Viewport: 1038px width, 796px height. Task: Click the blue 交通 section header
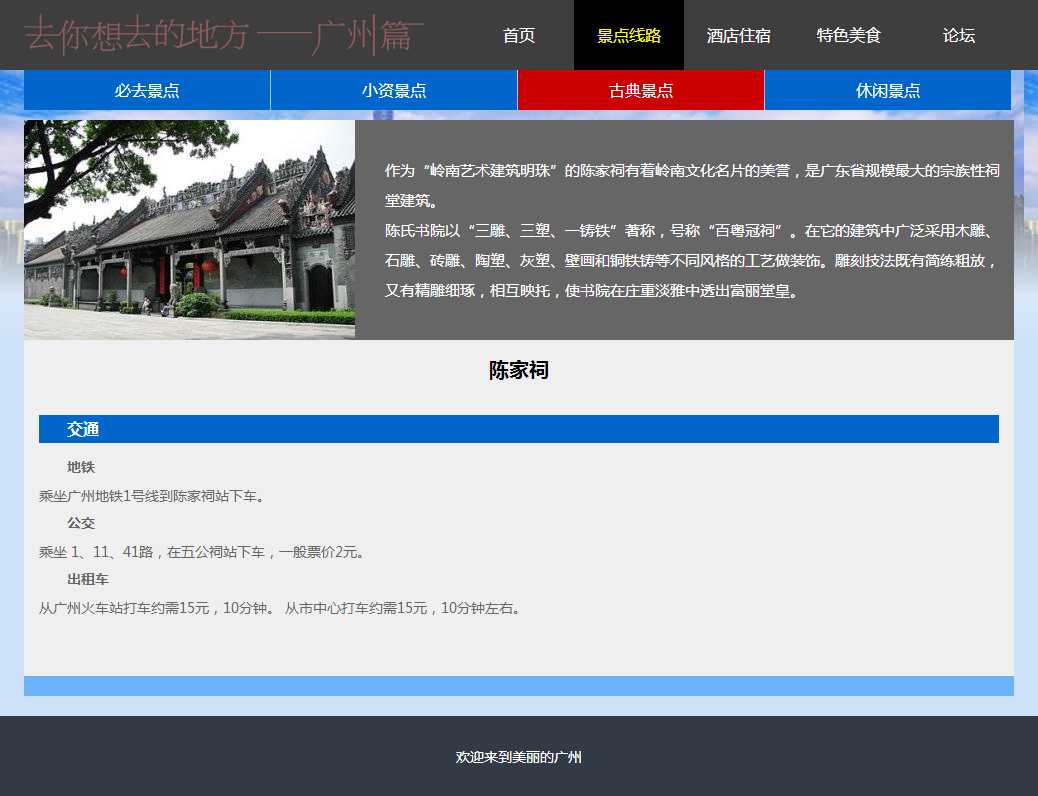[519, 429]
